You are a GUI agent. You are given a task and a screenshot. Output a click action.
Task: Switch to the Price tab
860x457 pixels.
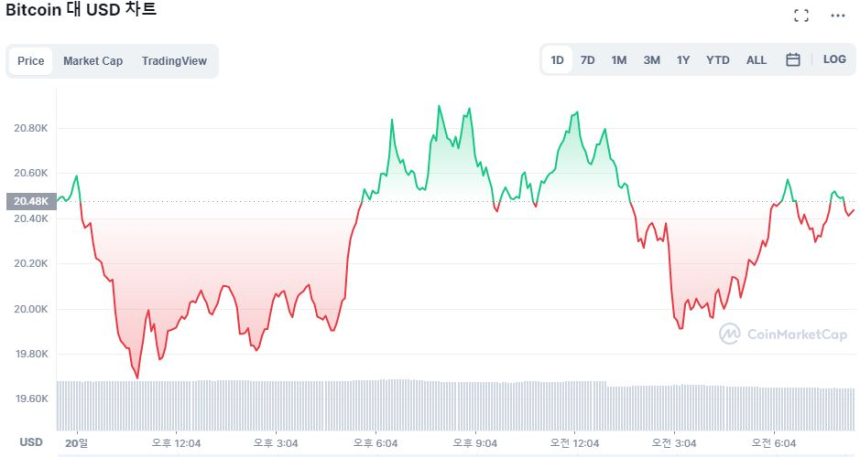(31, 61)
